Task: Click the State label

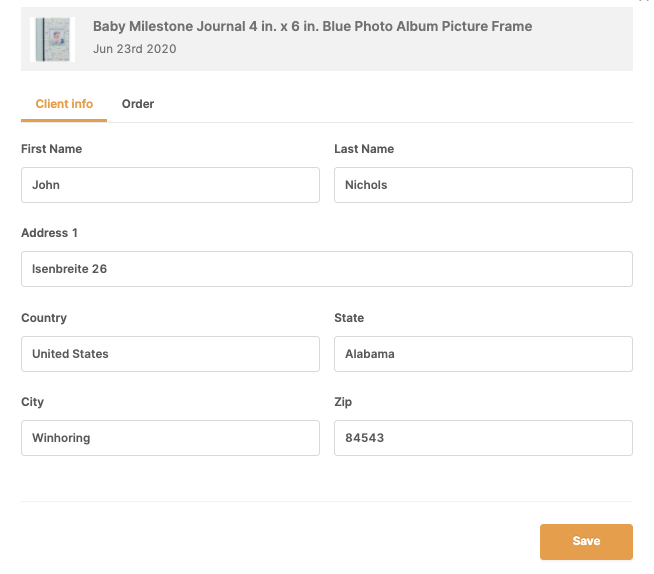Action: [x=349, y=318]
